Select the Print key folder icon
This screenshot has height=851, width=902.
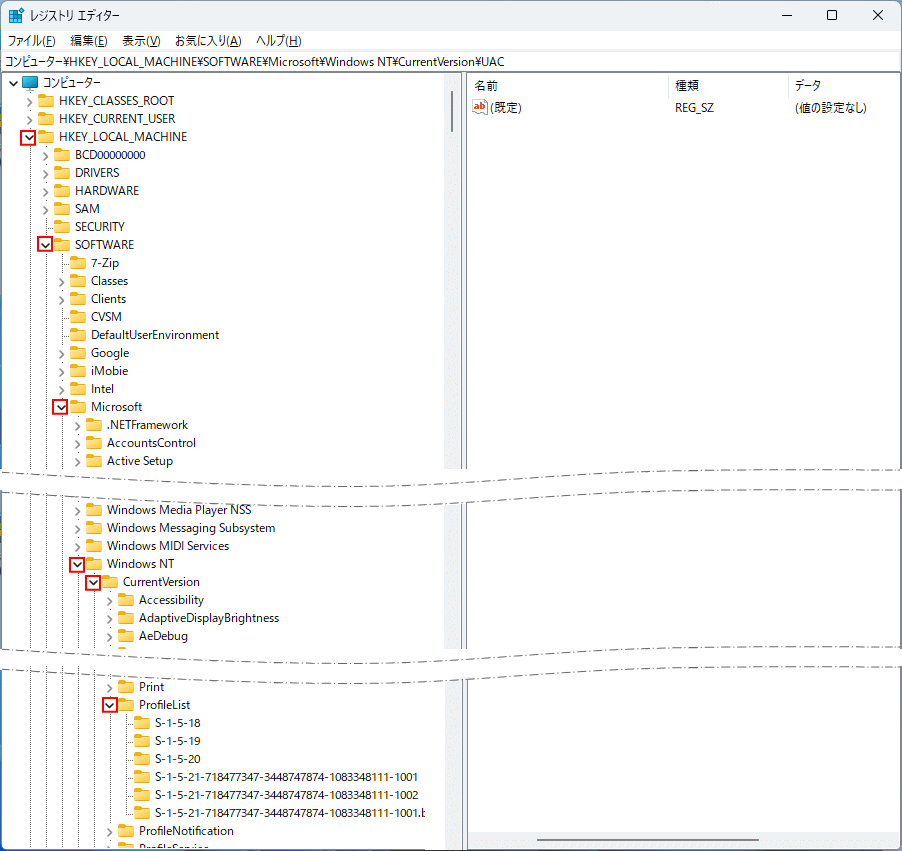pyautogui.click(x=124, y=686)
